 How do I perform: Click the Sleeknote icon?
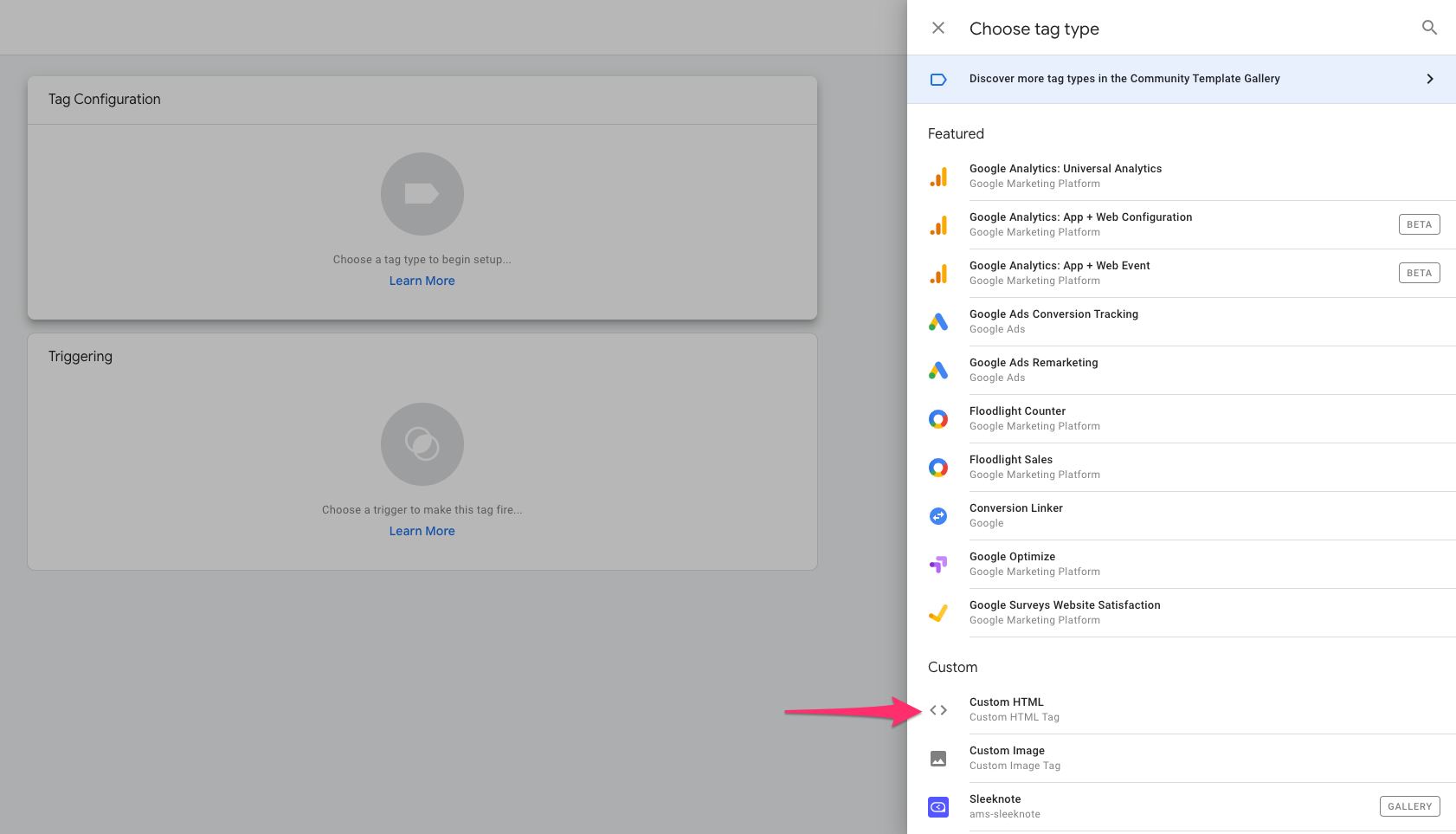(x=938, y=807)
